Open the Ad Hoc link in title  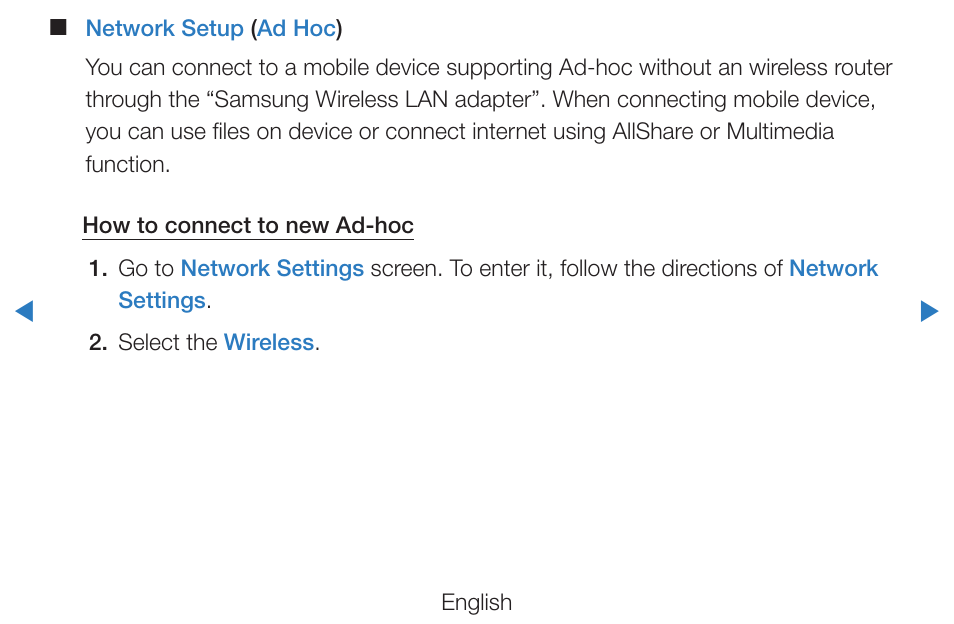(x=296, y=29)
